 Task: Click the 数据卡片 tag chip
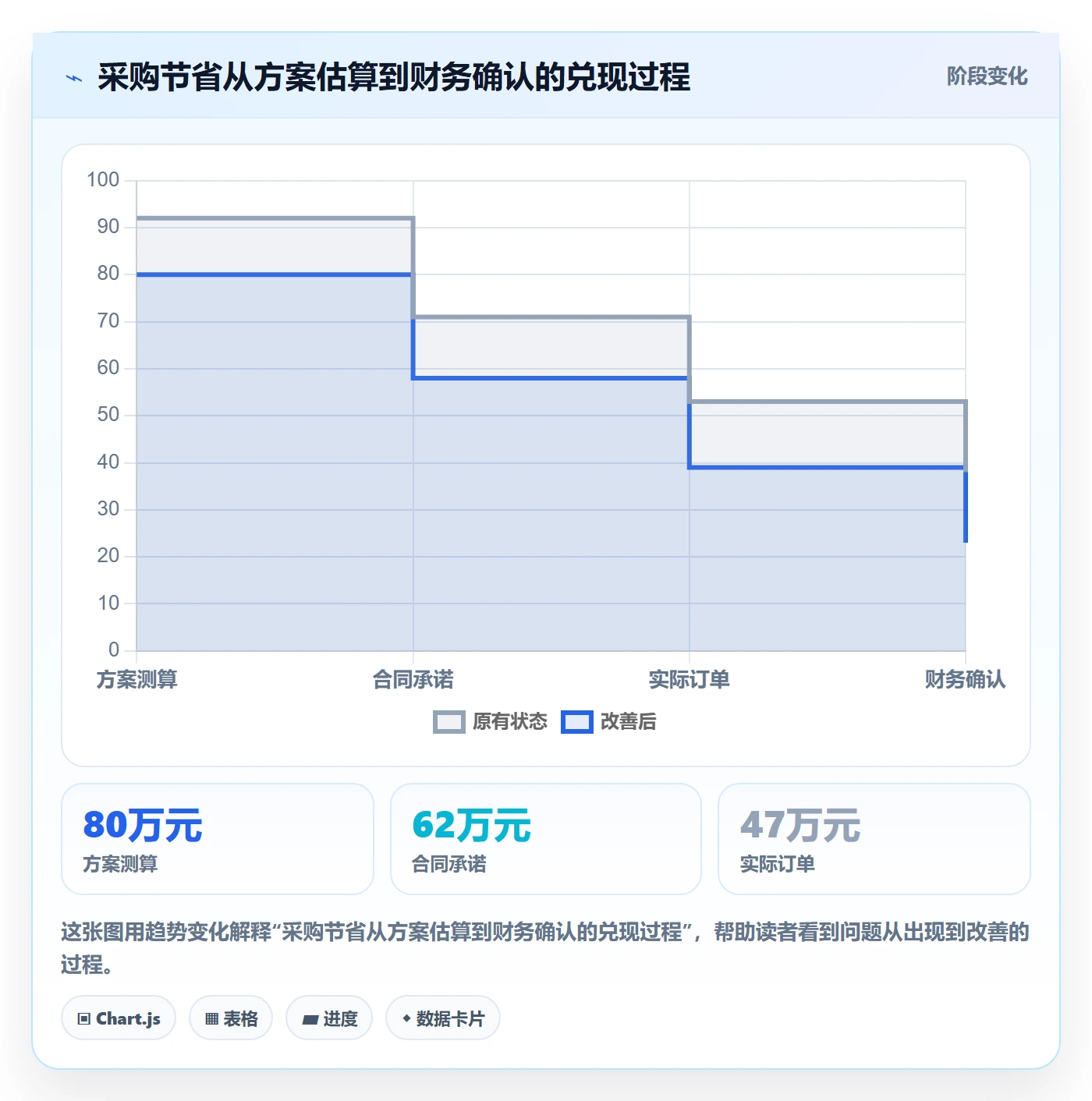coord(443,1018)
